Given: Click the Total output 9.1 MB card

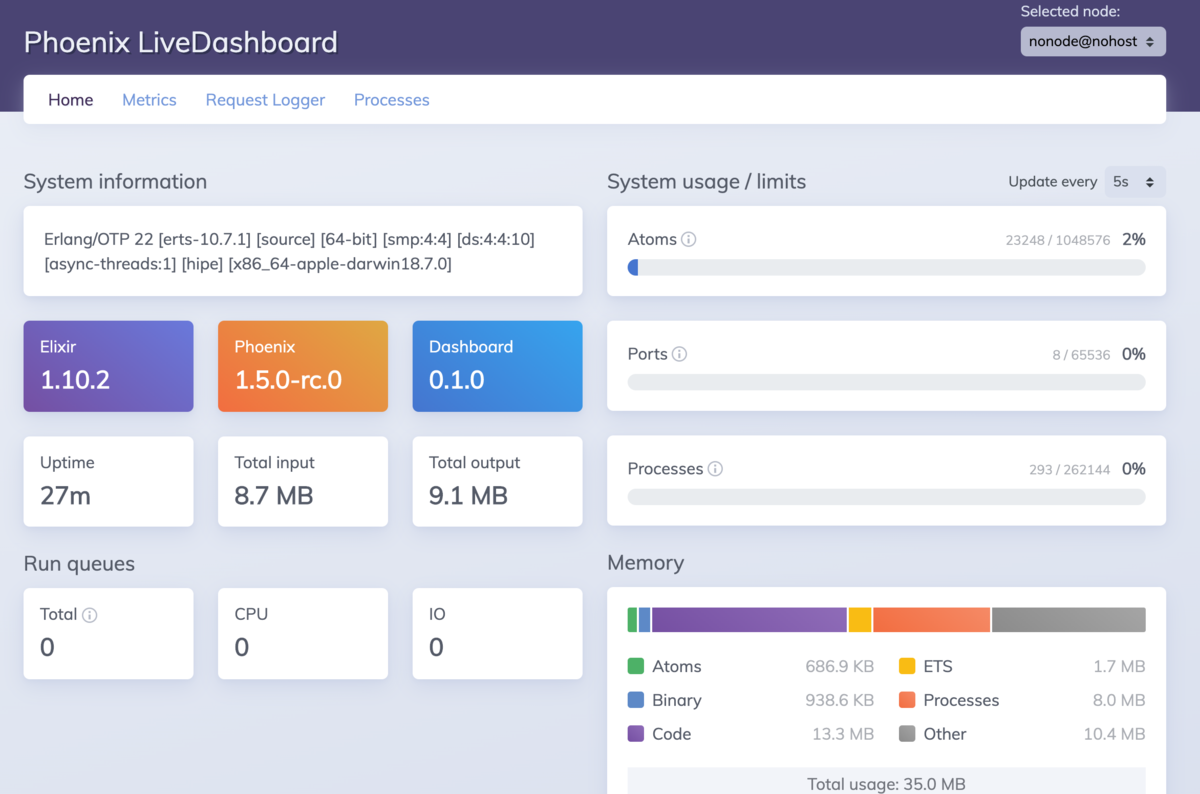Looking at the screenshot, I should [498, 481].
